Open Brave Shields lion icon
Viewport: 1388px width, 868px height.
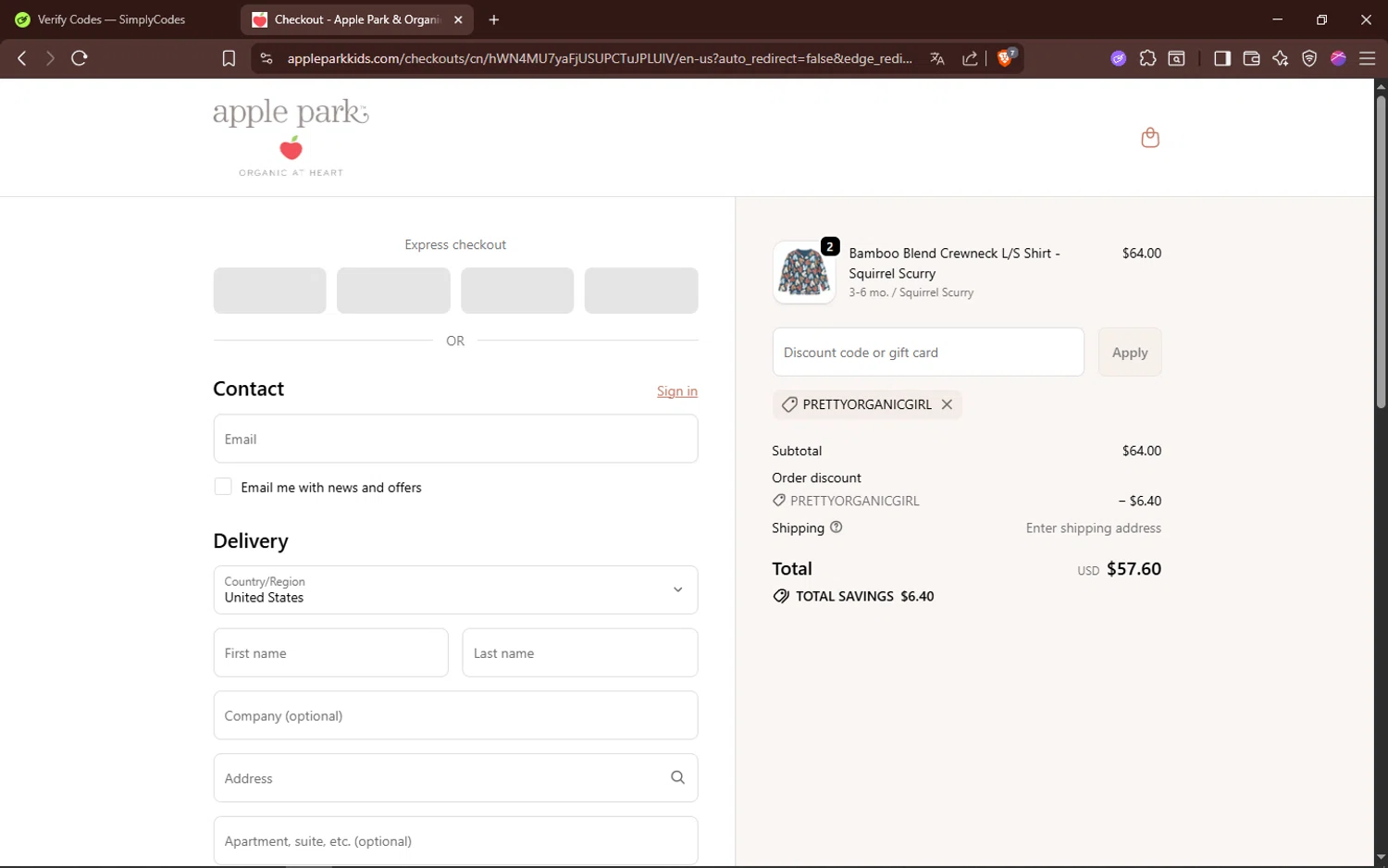1006,57
